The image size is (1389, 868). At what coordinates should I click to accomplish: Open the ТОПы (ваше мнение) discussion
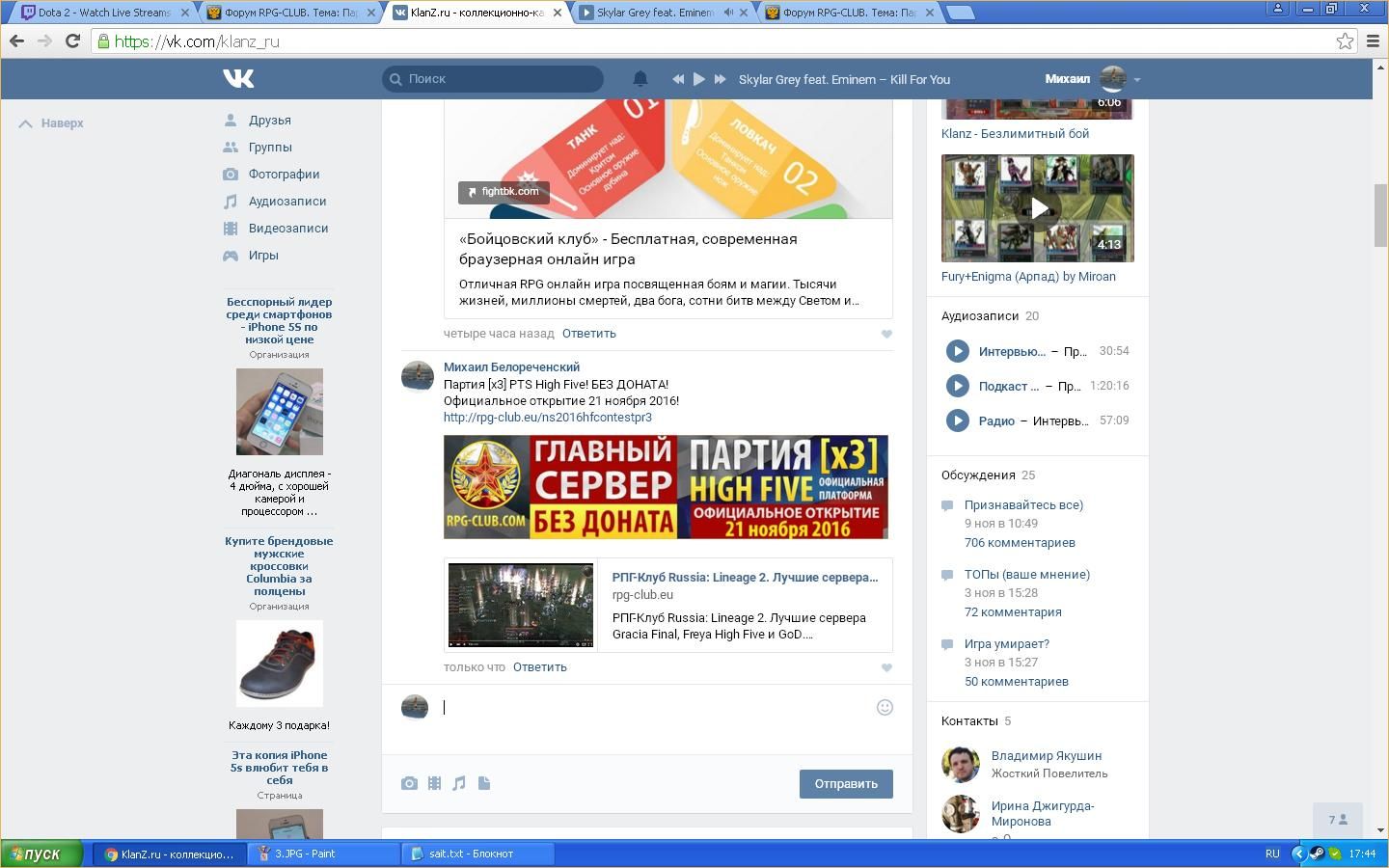[x=1027, y=575]
